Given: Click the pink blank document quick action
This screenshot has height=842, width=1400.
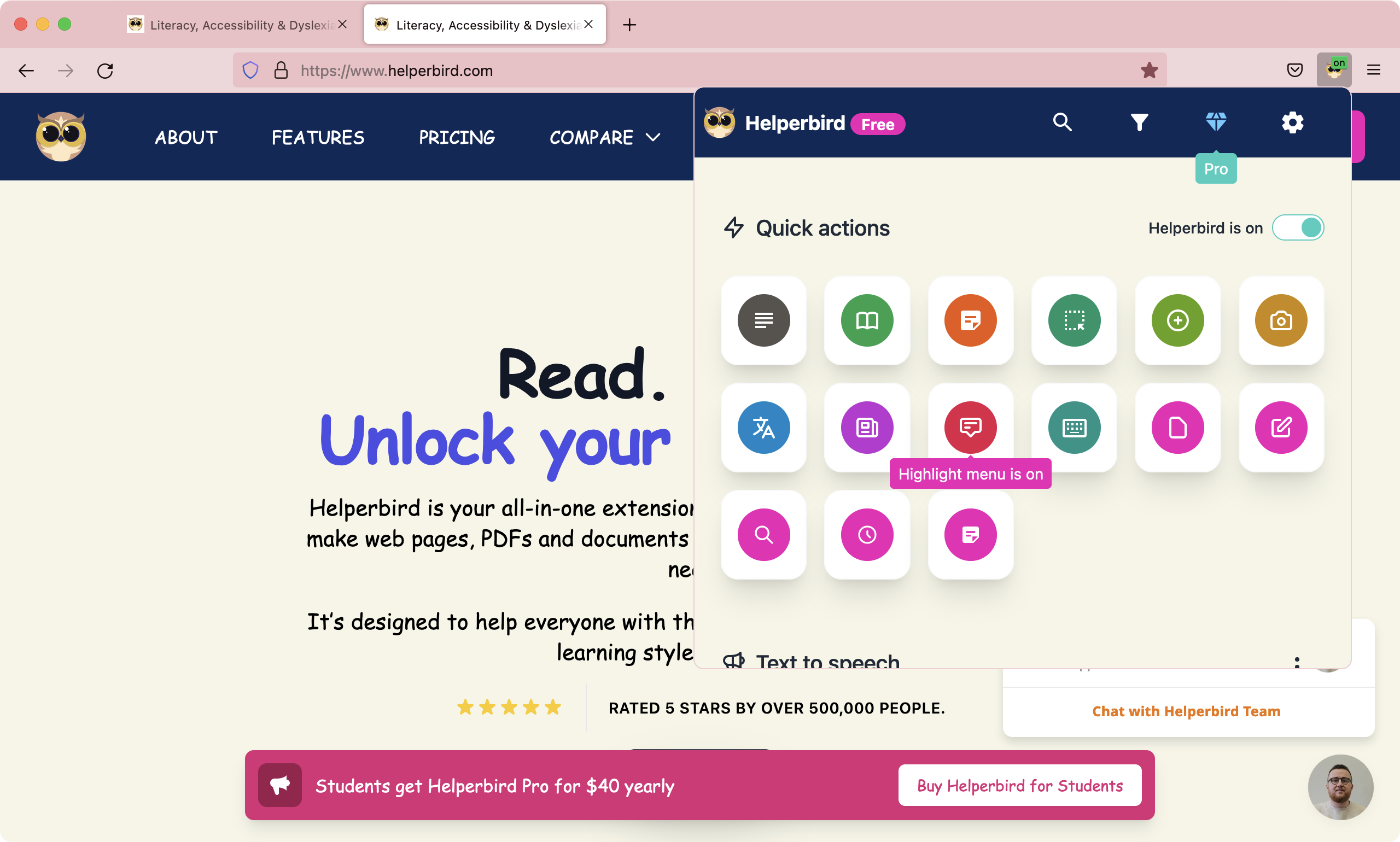Looking at the screenshot, I should (x=1177, y=427).
